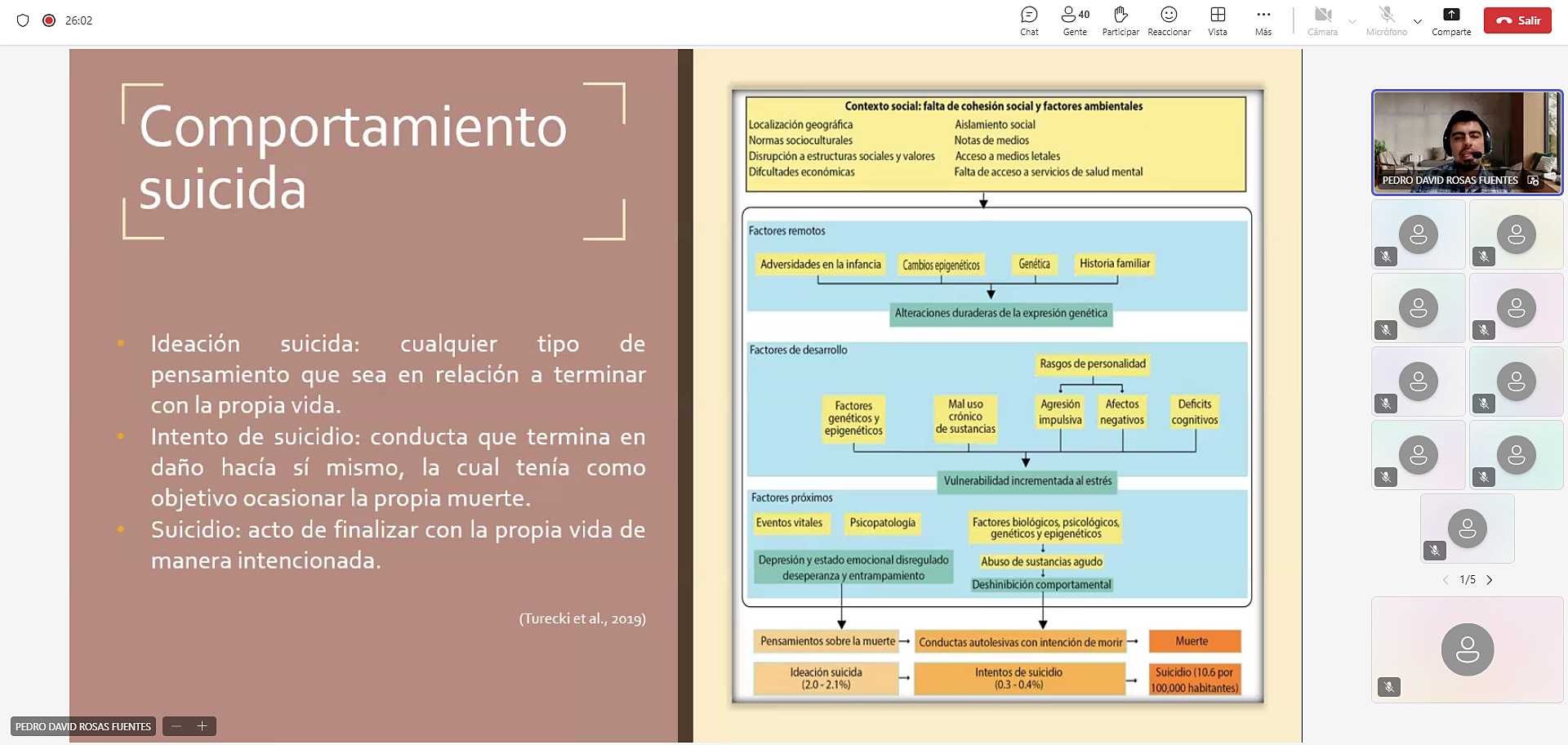Start sharing with Comparte button
This screenshot has width=1568, height=745.
1451,21
